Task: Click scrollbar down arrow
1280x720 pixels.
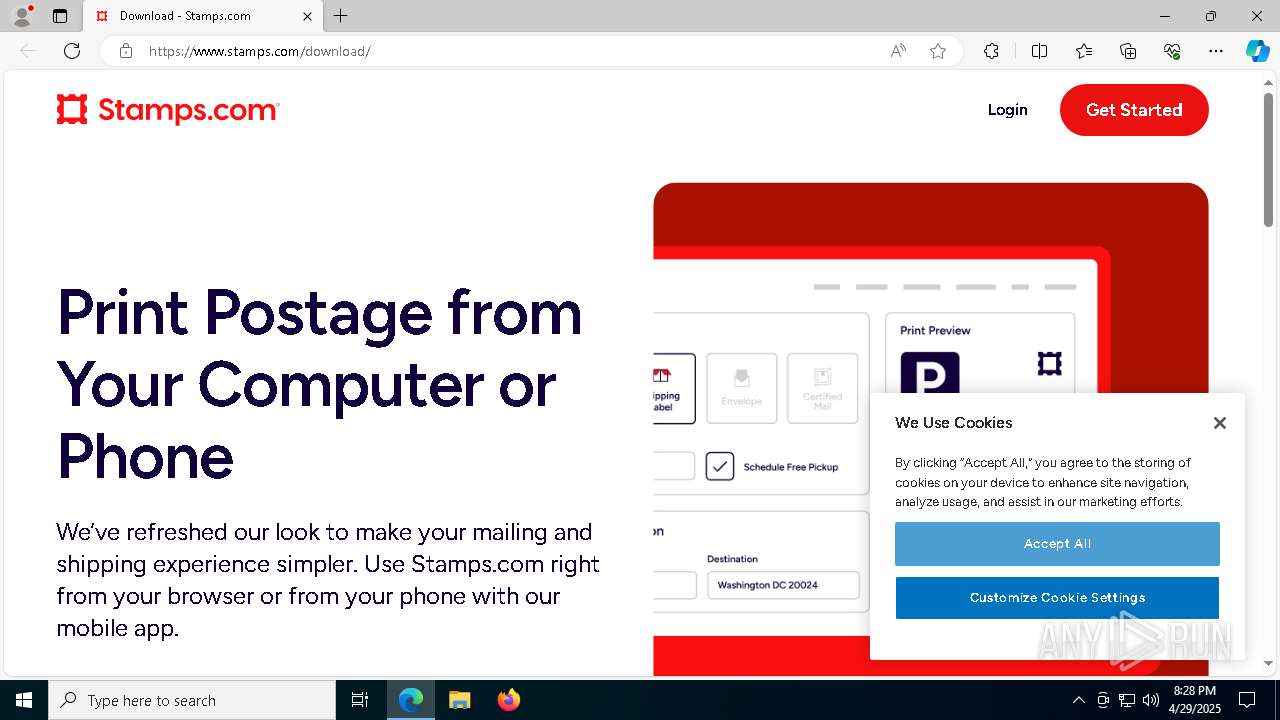Action: 1268,663
